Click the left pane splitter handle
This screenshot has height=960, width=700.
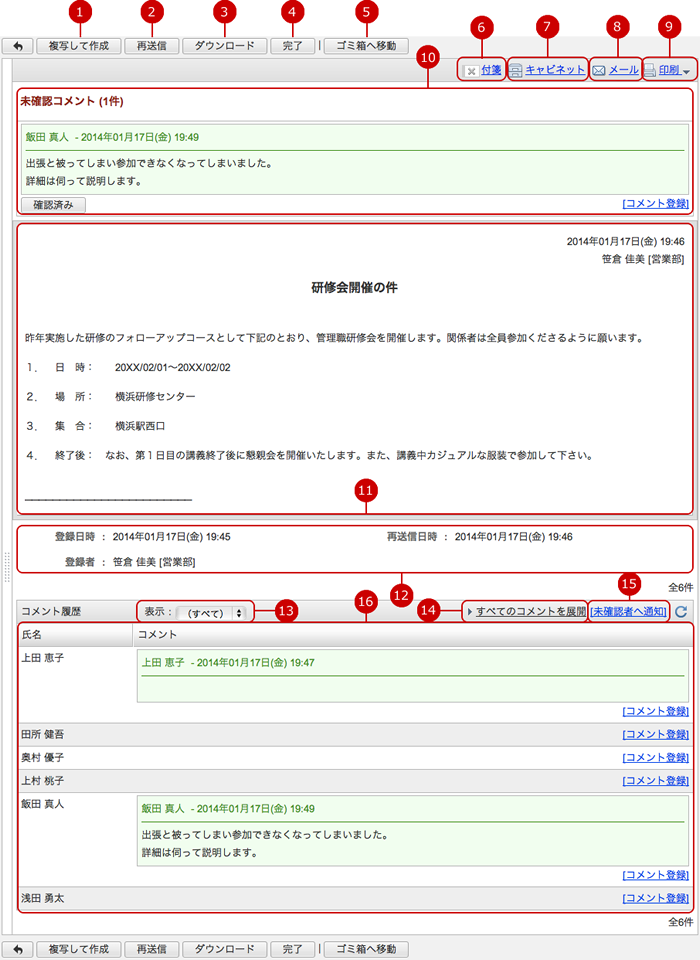click(7, 566)
